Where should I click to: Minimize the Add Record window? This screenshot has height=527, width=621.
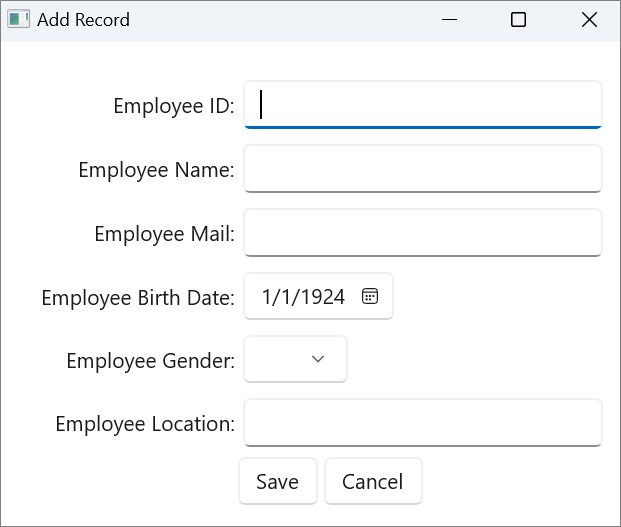(x=449, y=20)
